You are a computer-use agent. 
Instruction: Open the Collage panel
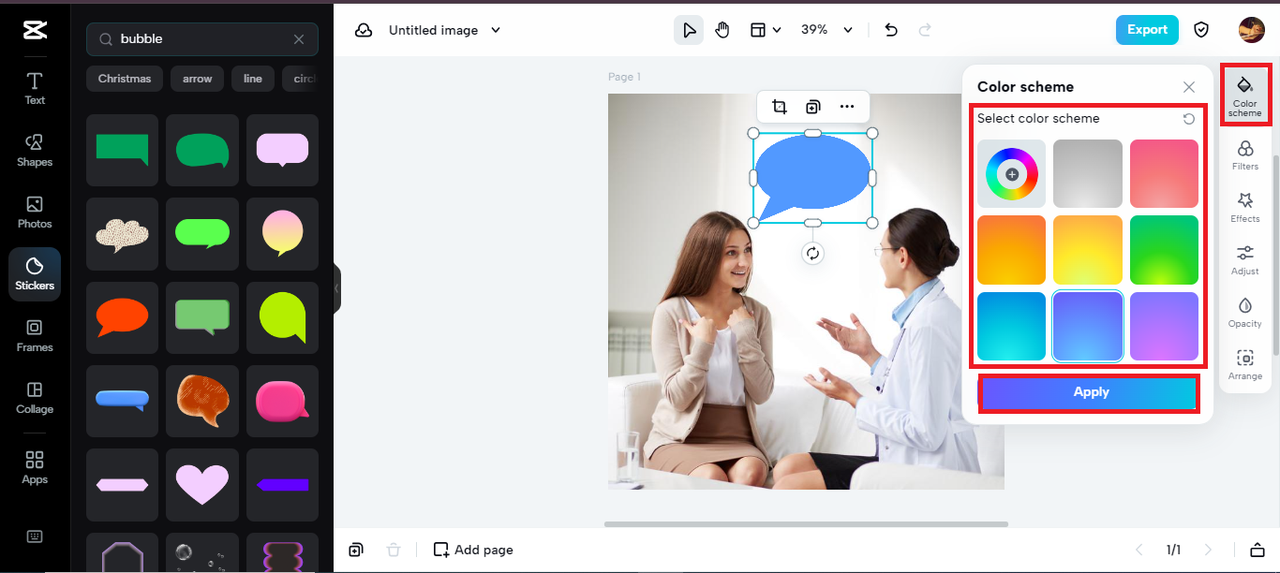pos(35,398)
